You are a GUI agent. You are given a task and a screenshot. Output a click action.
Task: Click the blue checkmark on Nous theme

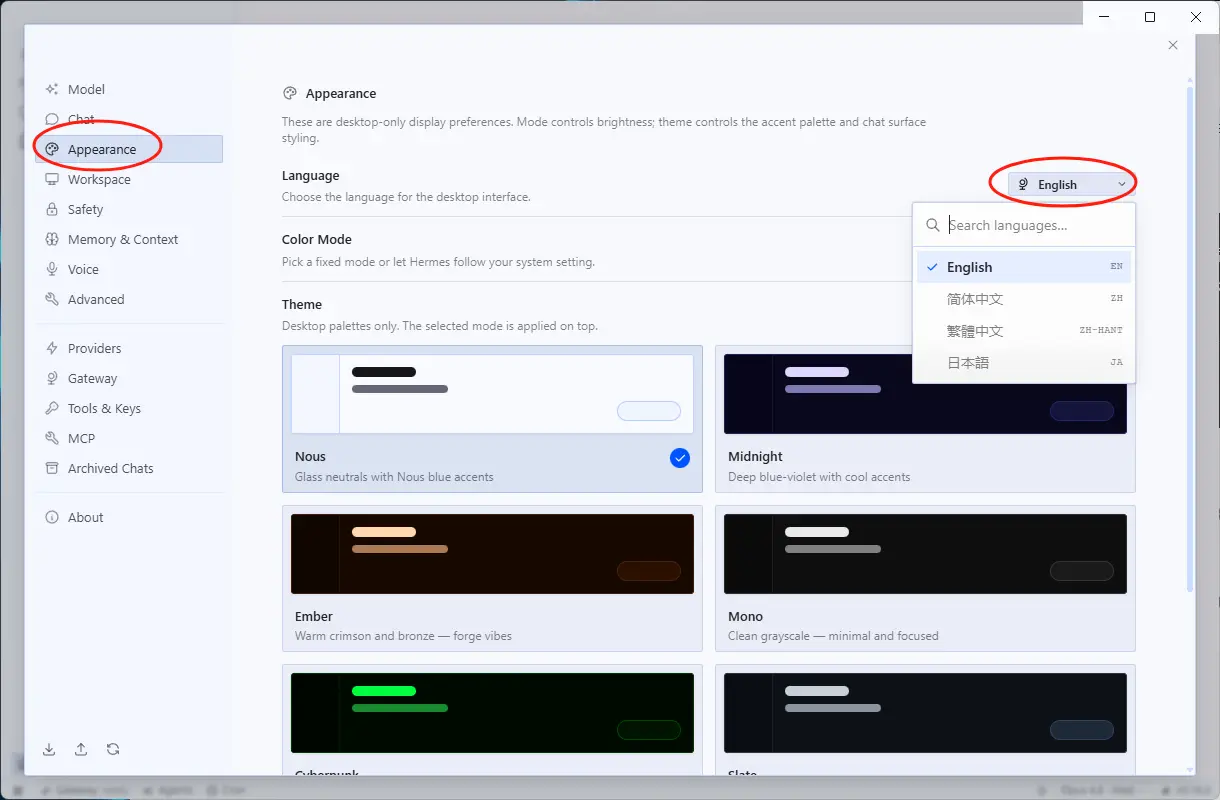[680, 458]
